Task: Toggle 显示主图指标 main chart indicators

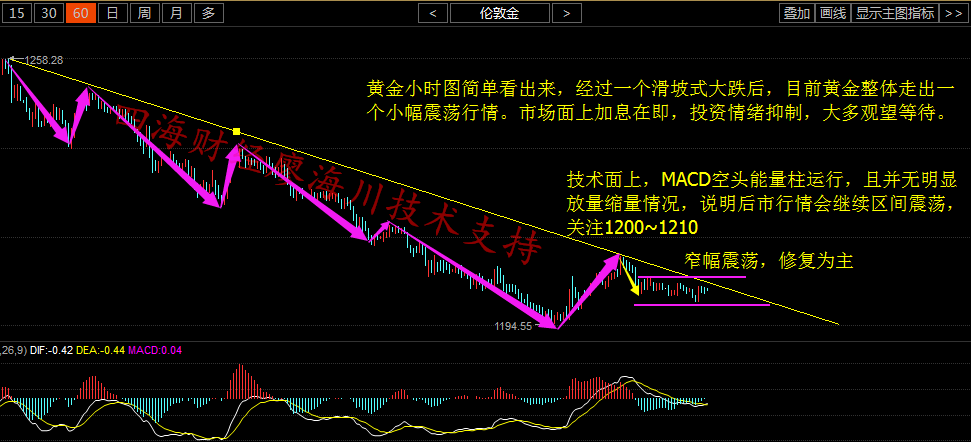Action: click(x=895, y=12)
